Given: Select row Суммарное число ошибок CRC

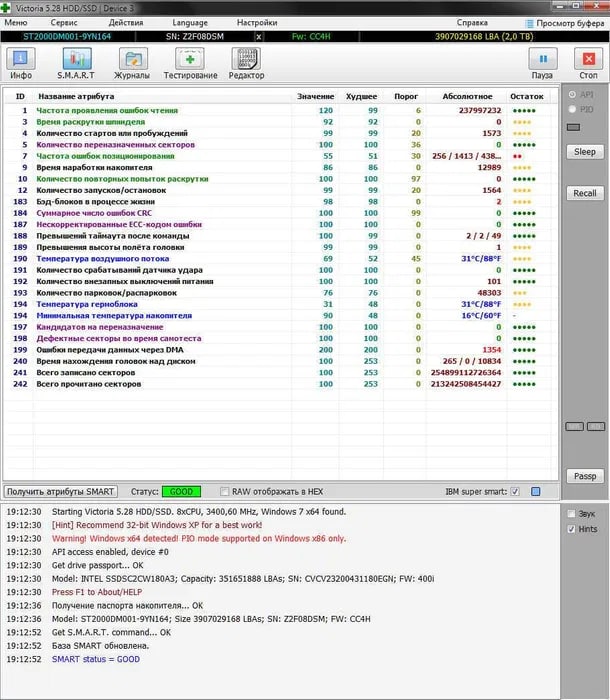Looking at the screenshot, I should tap(280, 213).
